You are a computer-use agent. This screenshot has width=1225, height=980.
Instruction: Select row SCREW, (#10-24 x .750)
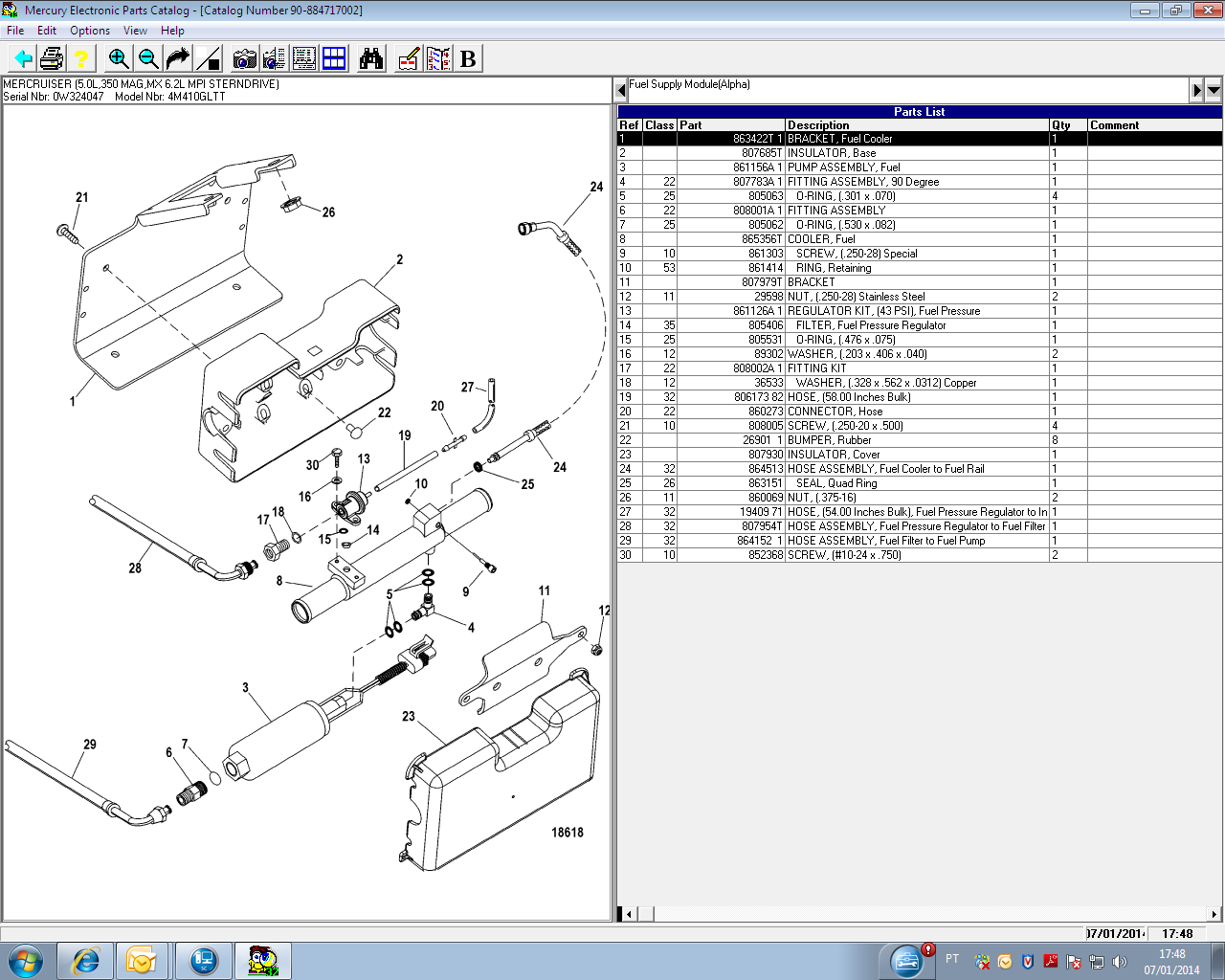click(920, 555)
